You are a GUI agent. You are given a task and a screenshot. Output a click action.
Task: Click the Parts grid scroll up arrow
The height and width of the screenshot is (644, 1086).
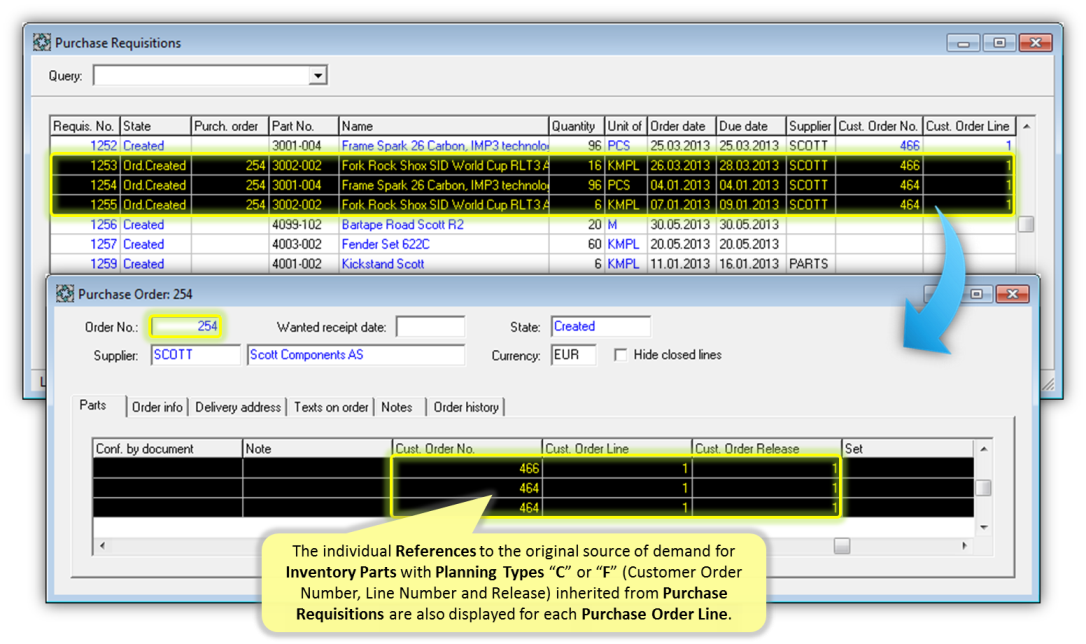tap(983, 449)
